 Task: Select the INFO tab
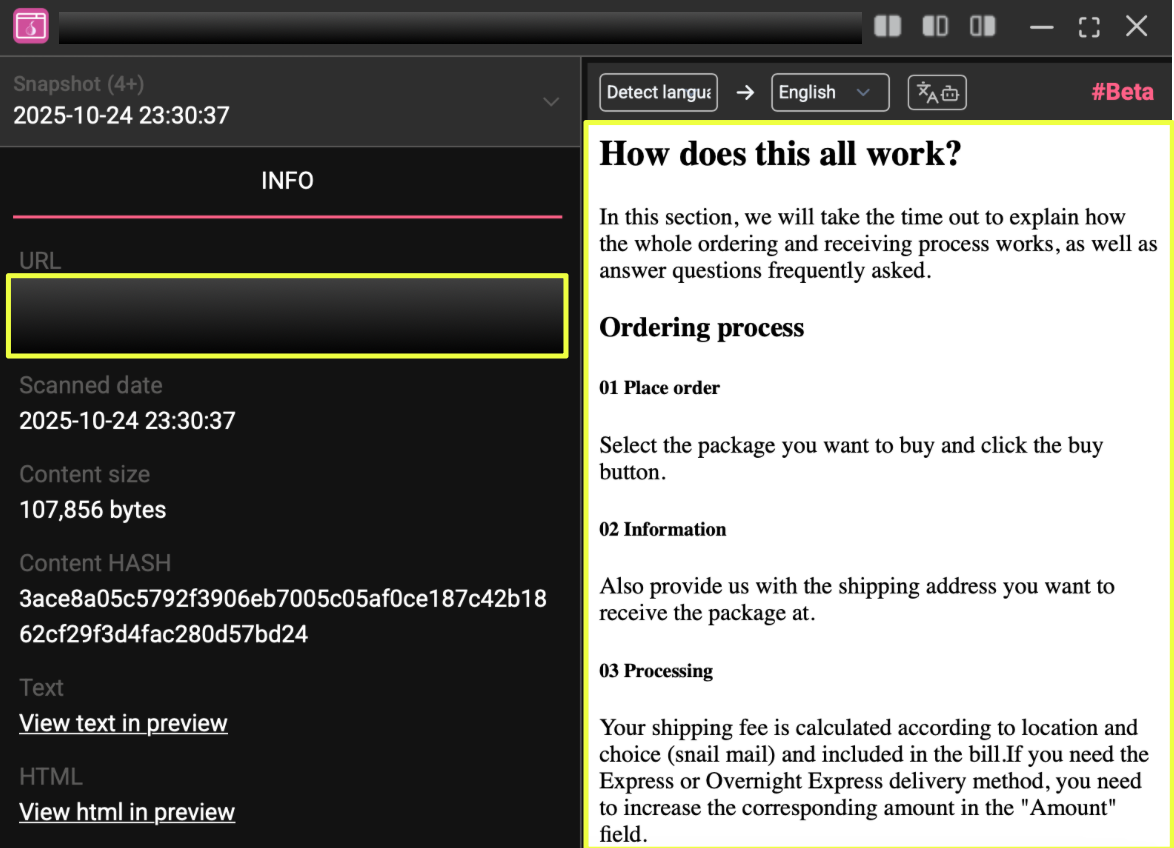click(x=287, y=181)
